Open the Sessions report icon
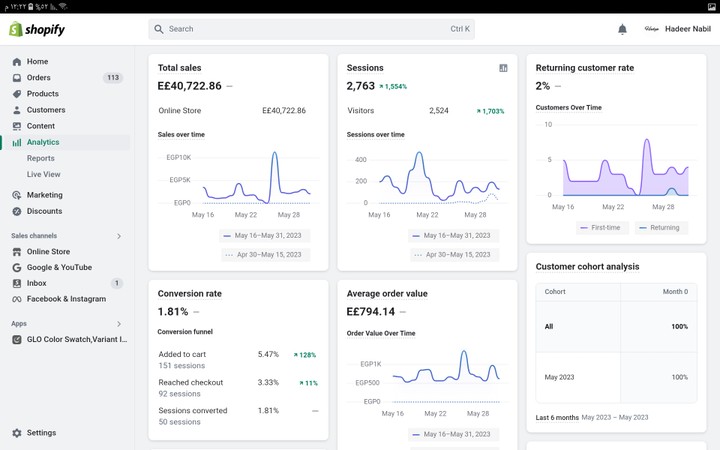Viewport: 720px width, 450px height. click(x=503, y=68)
